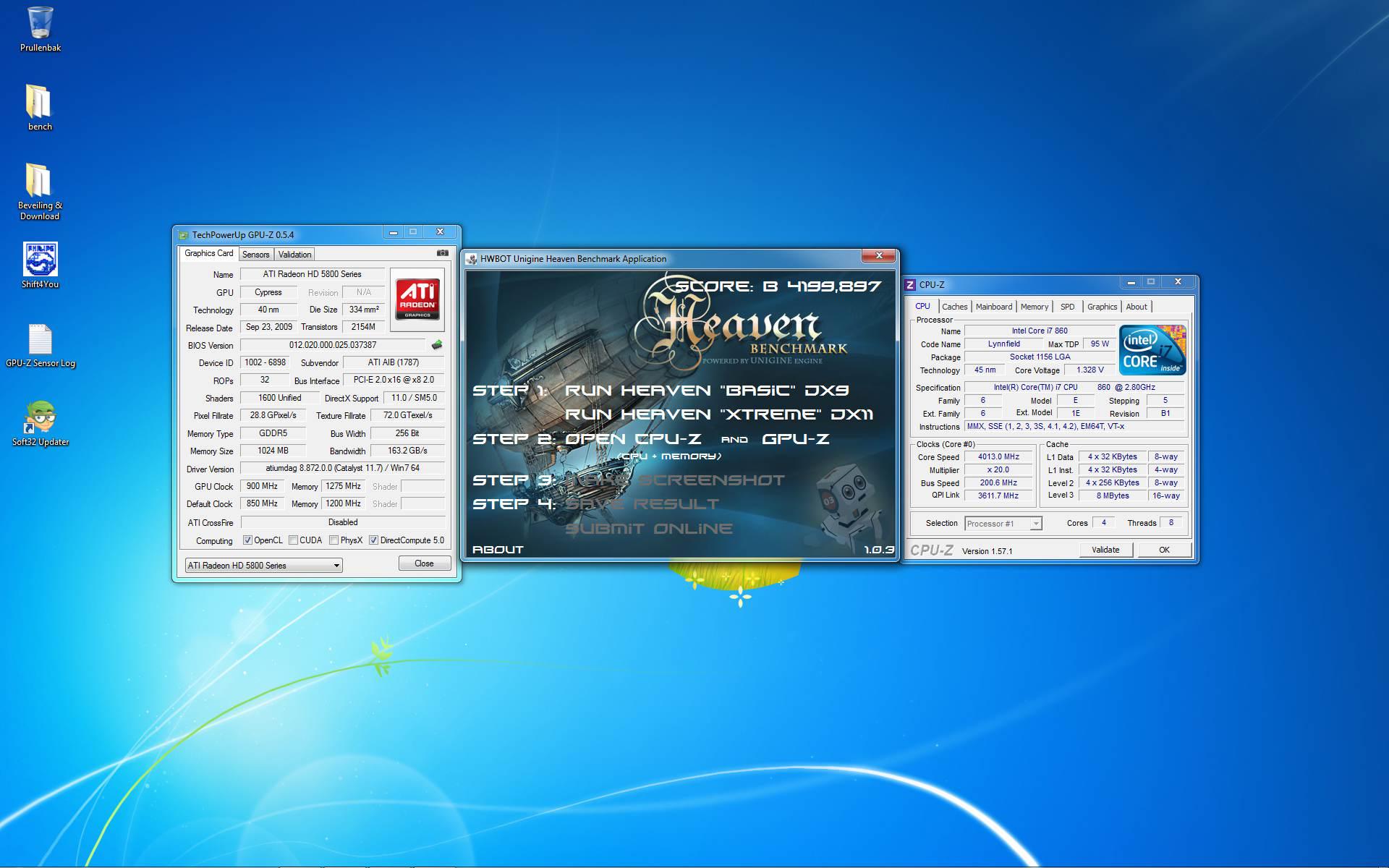
Task: Click Take Screenshot in Heaven step 3
Action: 674,480
